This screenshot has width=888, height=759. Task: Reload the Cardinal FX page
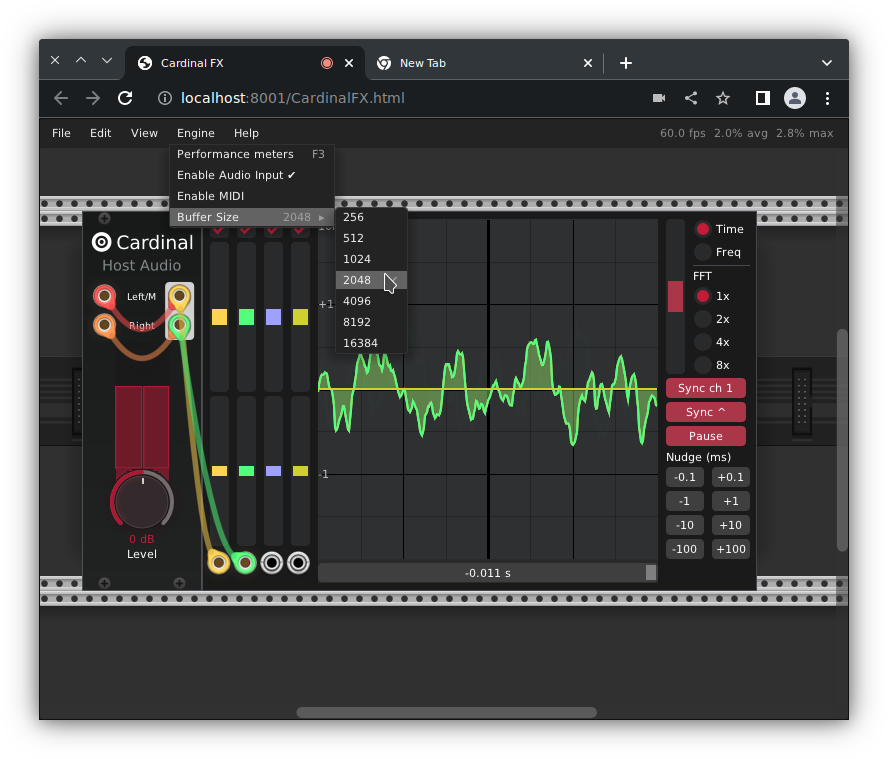[125, 98]
